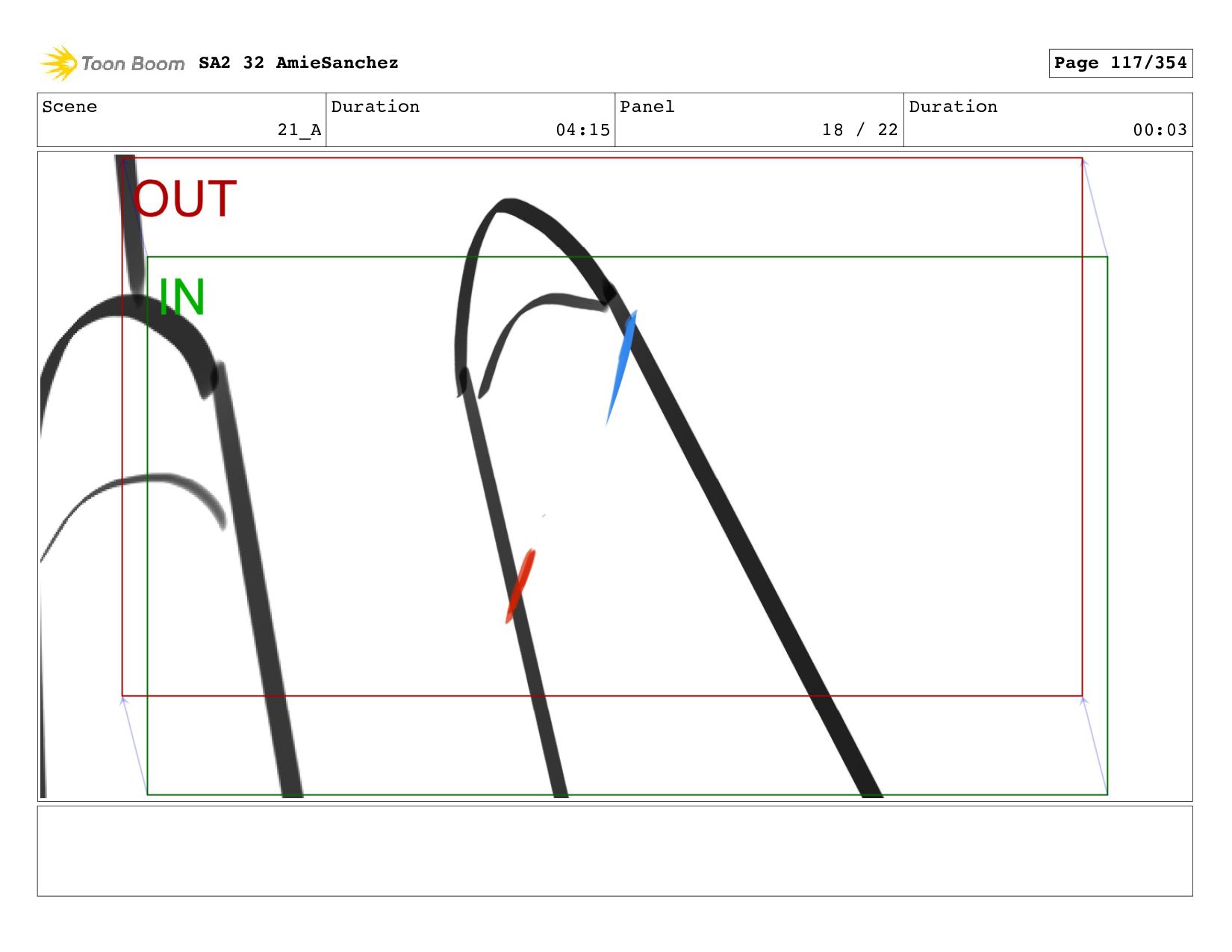Click the green 'IN' camera label

[181, 297]
